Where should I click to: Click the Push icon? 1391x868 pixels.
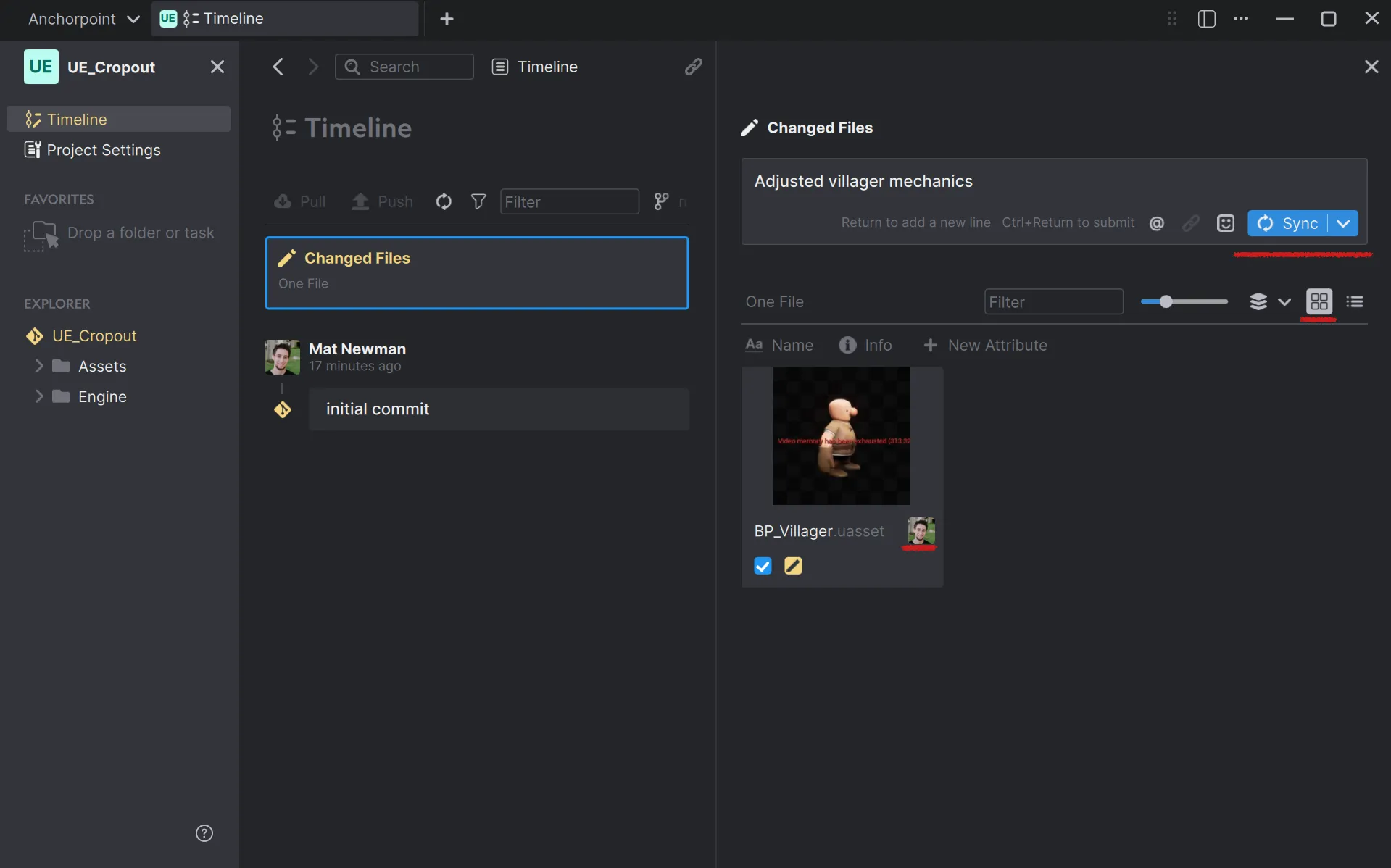(362, 201)
